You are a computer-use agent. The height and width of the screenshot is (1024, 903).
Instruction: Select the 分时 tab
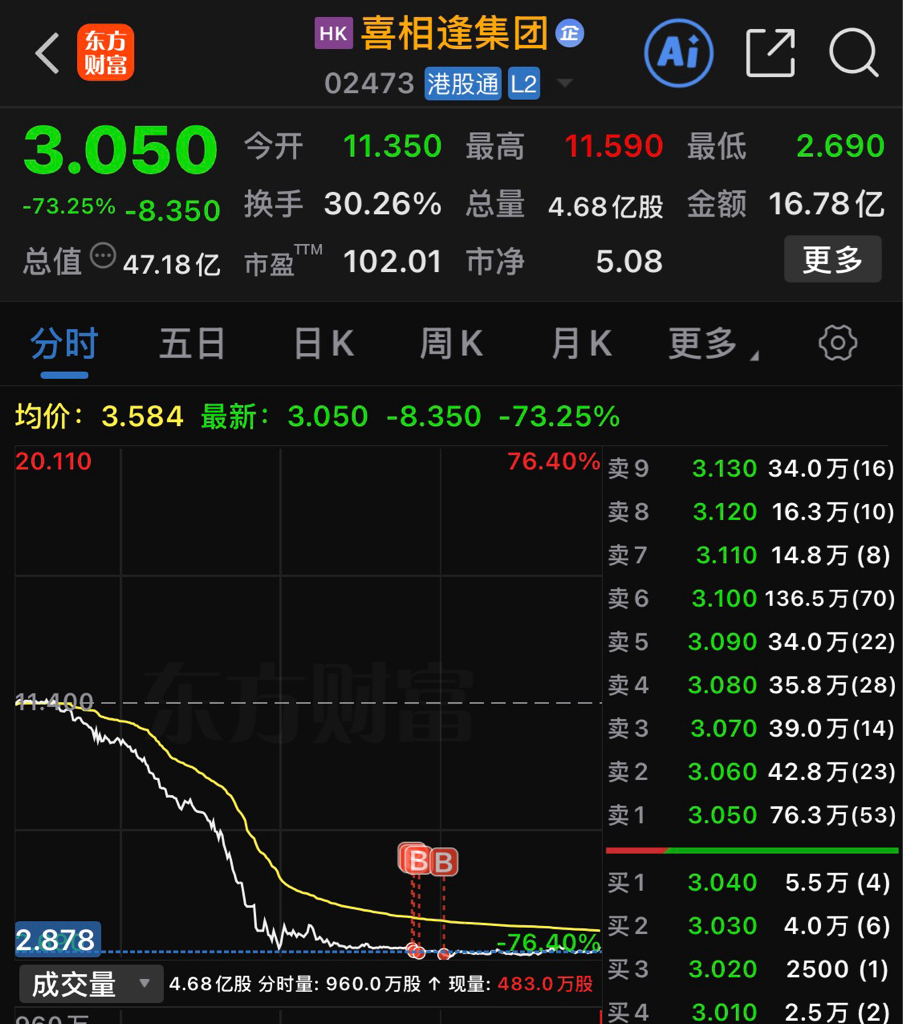tap(64, 344)
